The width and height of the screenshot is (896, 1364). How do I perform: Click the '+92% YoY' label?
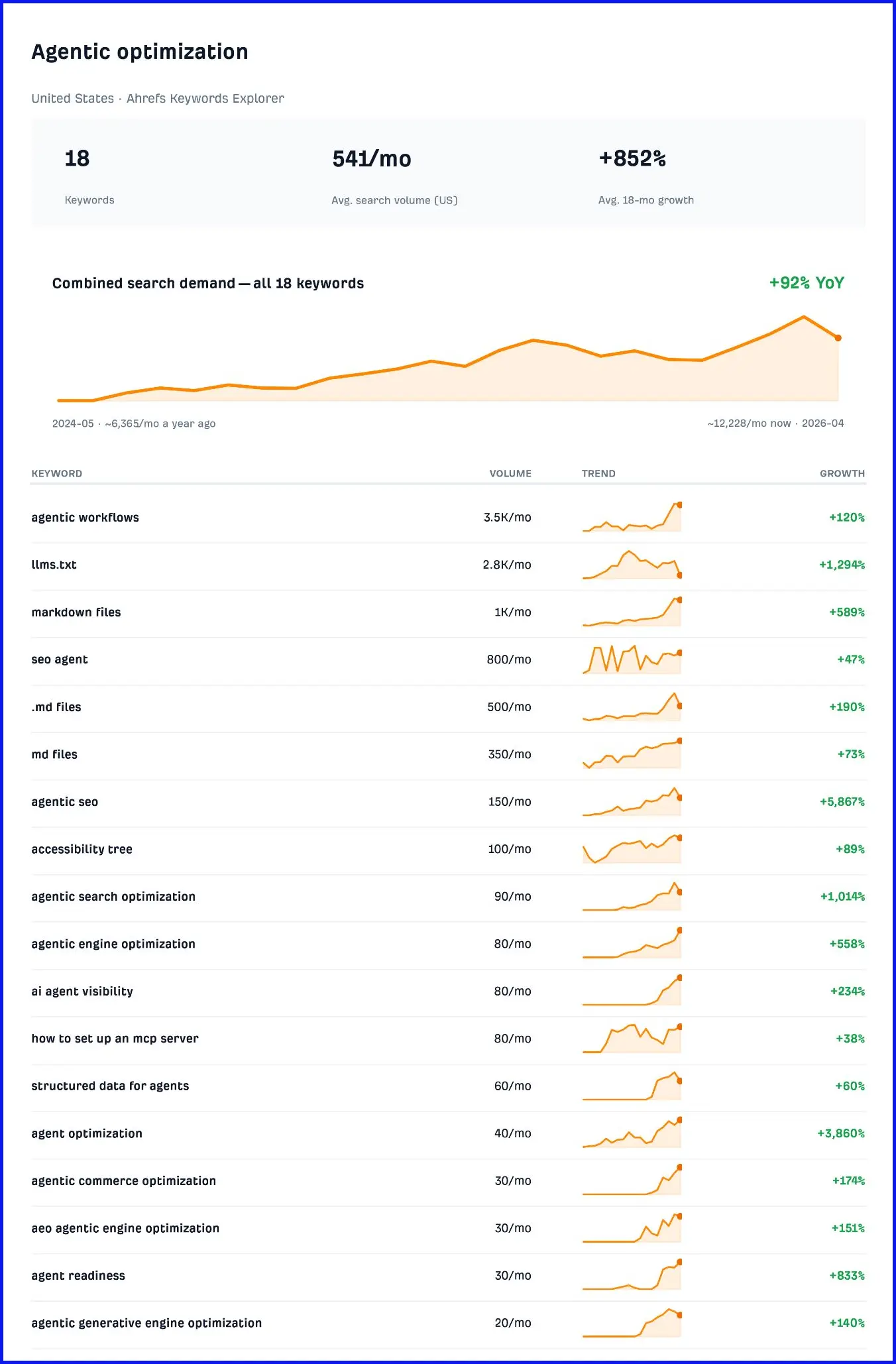[x=807, y=283]
